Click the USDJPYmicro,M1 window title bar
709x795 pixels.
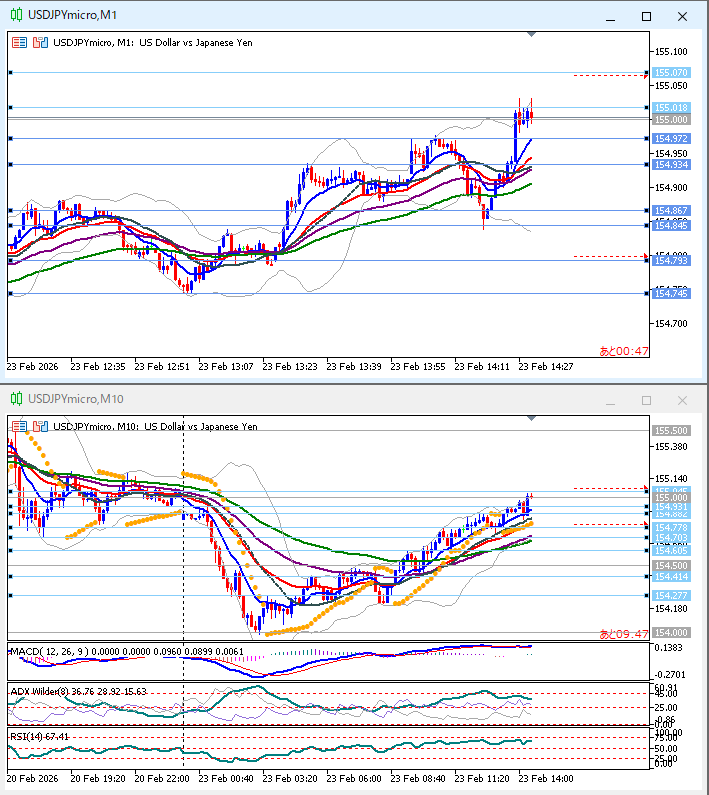300,17
